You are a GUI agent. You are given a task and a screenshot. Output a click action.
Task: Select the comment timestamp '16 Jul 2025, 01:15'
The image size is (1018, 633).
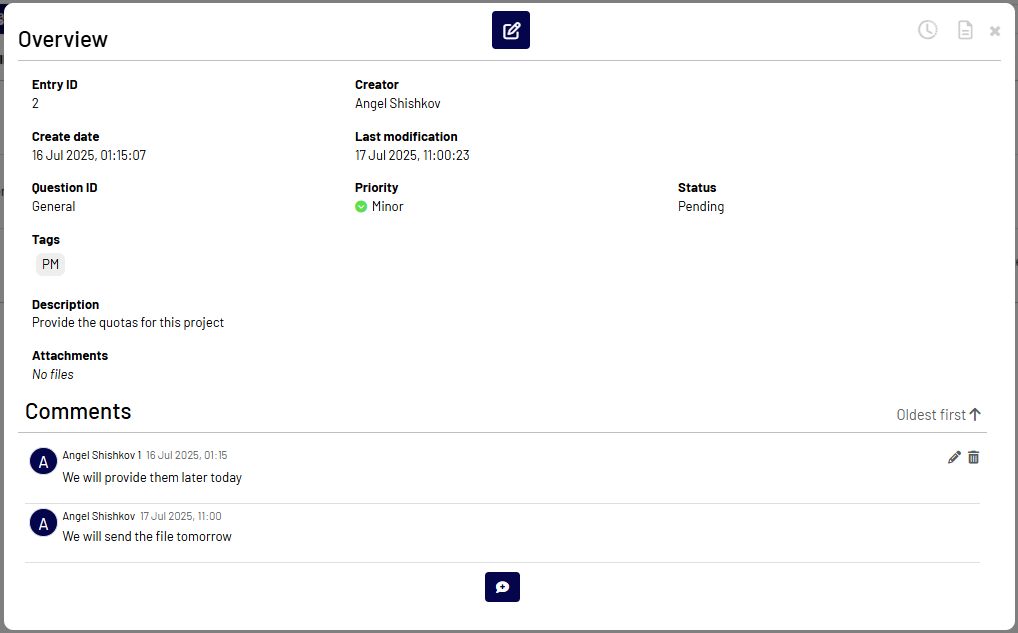[186, 455]
